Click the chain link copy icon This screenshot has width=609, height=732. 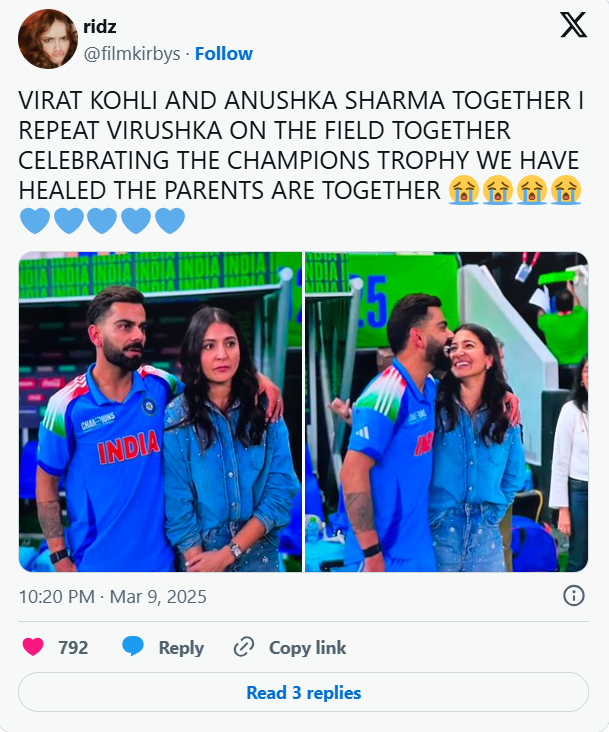(244, 647)
